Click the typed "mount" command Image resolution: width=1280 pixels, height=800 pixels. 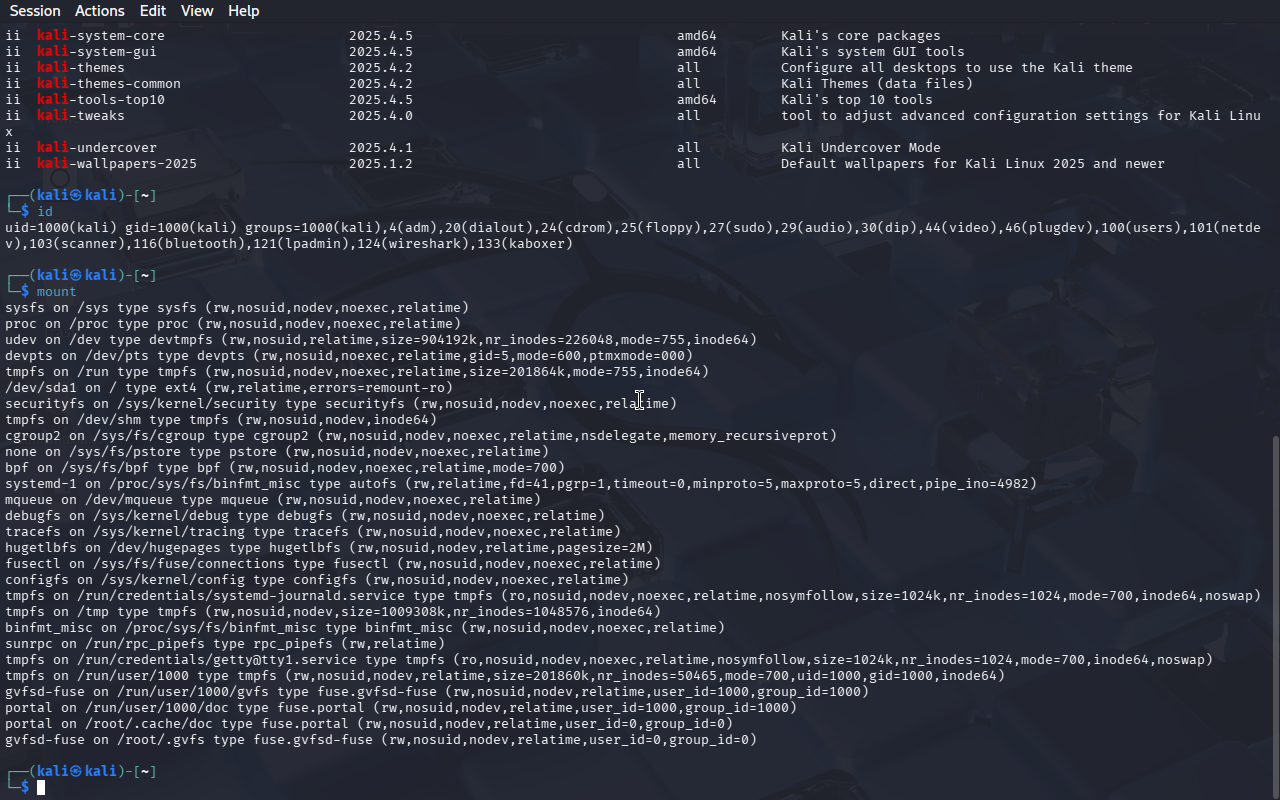57,292
